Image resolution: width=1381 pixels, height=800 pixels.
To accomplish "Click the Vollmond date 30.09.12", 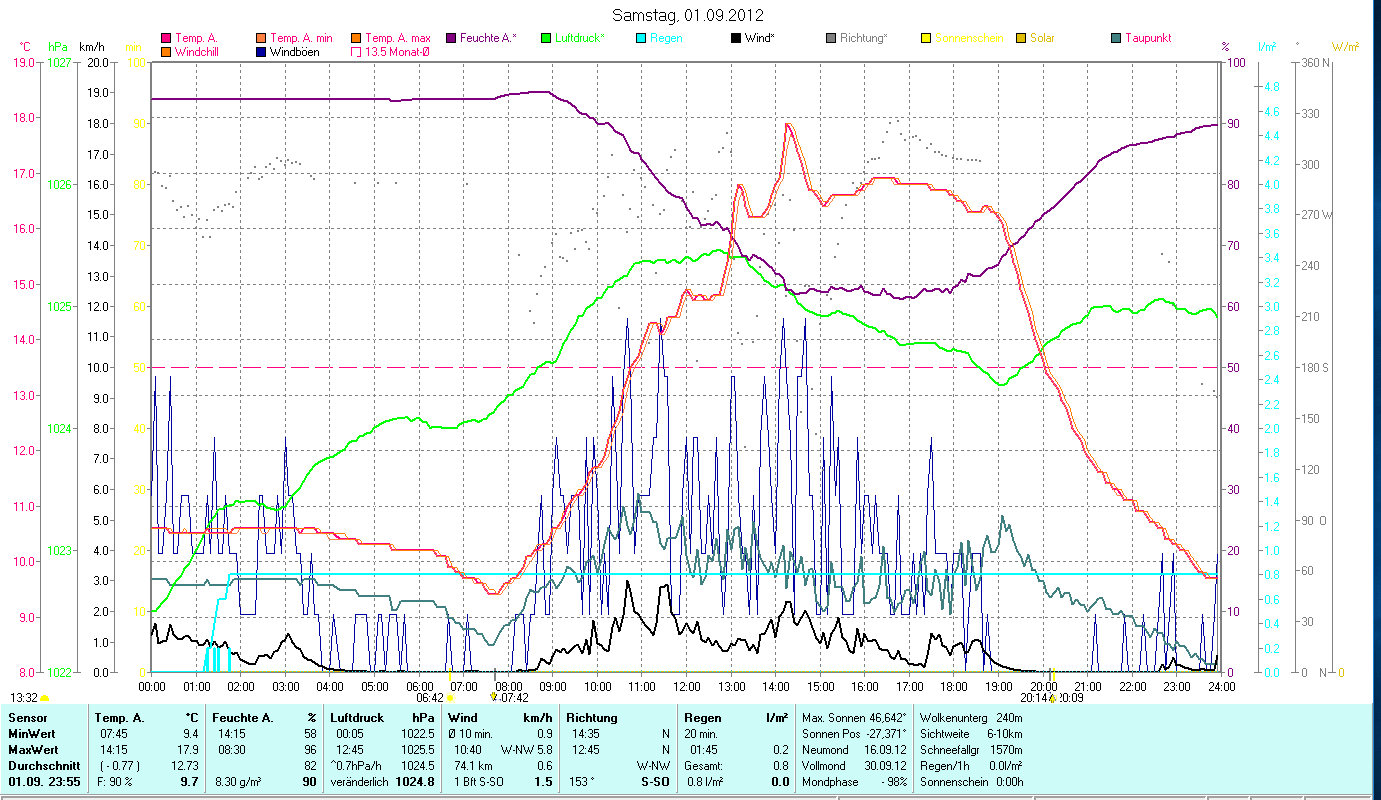I will click(x=884, y=766).
